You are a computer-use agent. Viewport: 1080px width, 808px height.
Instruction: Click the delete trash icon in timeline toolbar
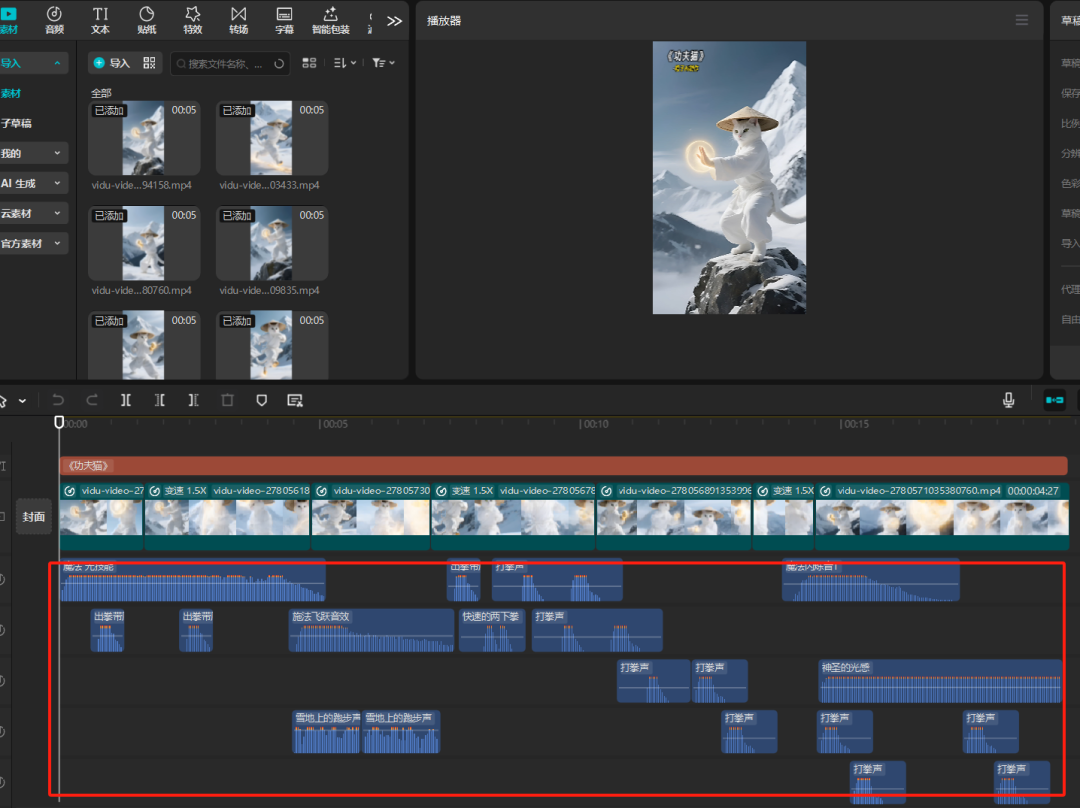pyautogui.click(x=227, y=400)
